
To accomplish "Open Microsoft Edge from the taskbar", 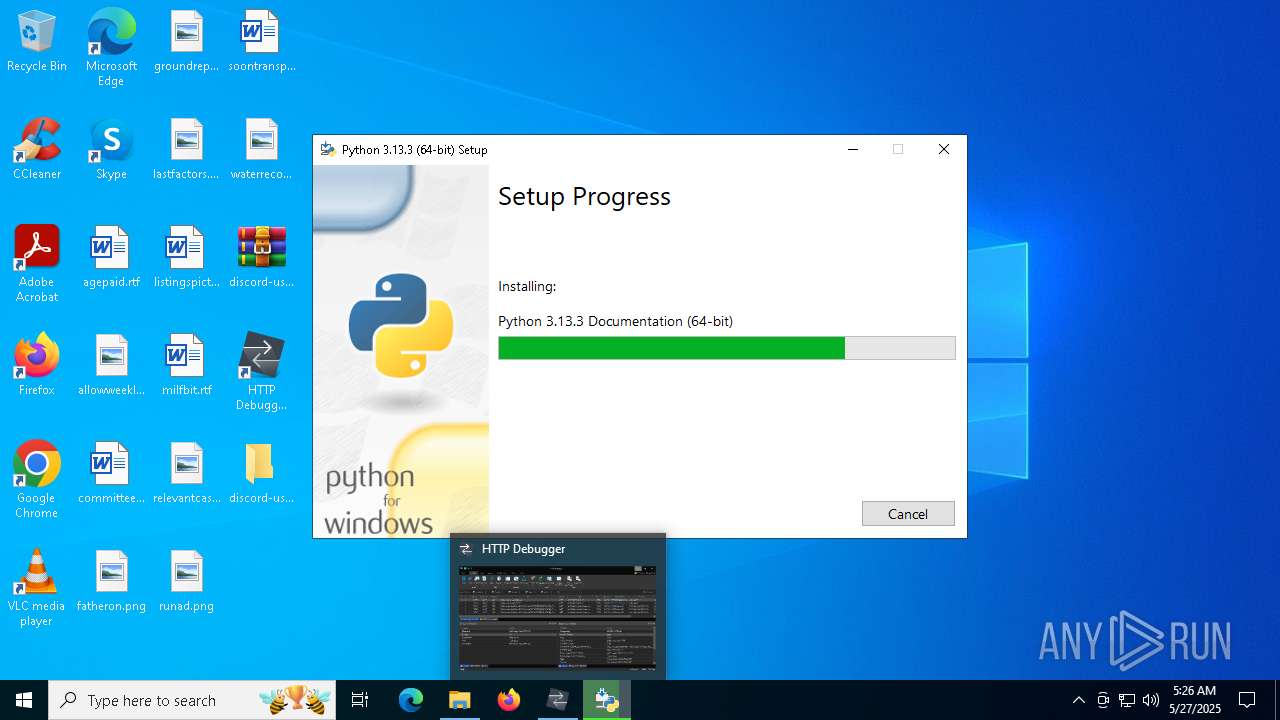I will point(411,700).
